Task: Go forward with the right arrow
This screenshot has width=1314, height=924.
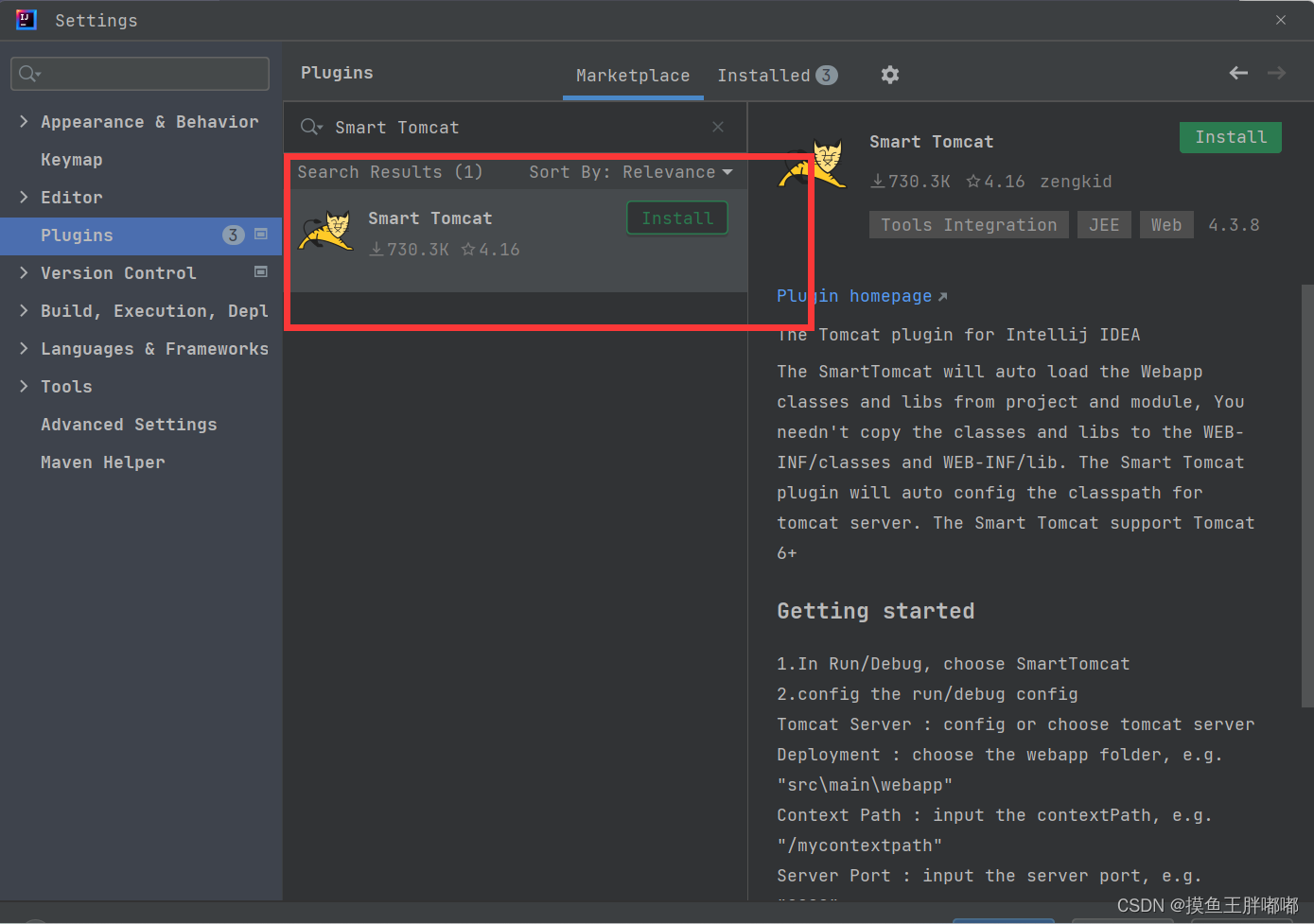Action: click(x=1276, y=73)
